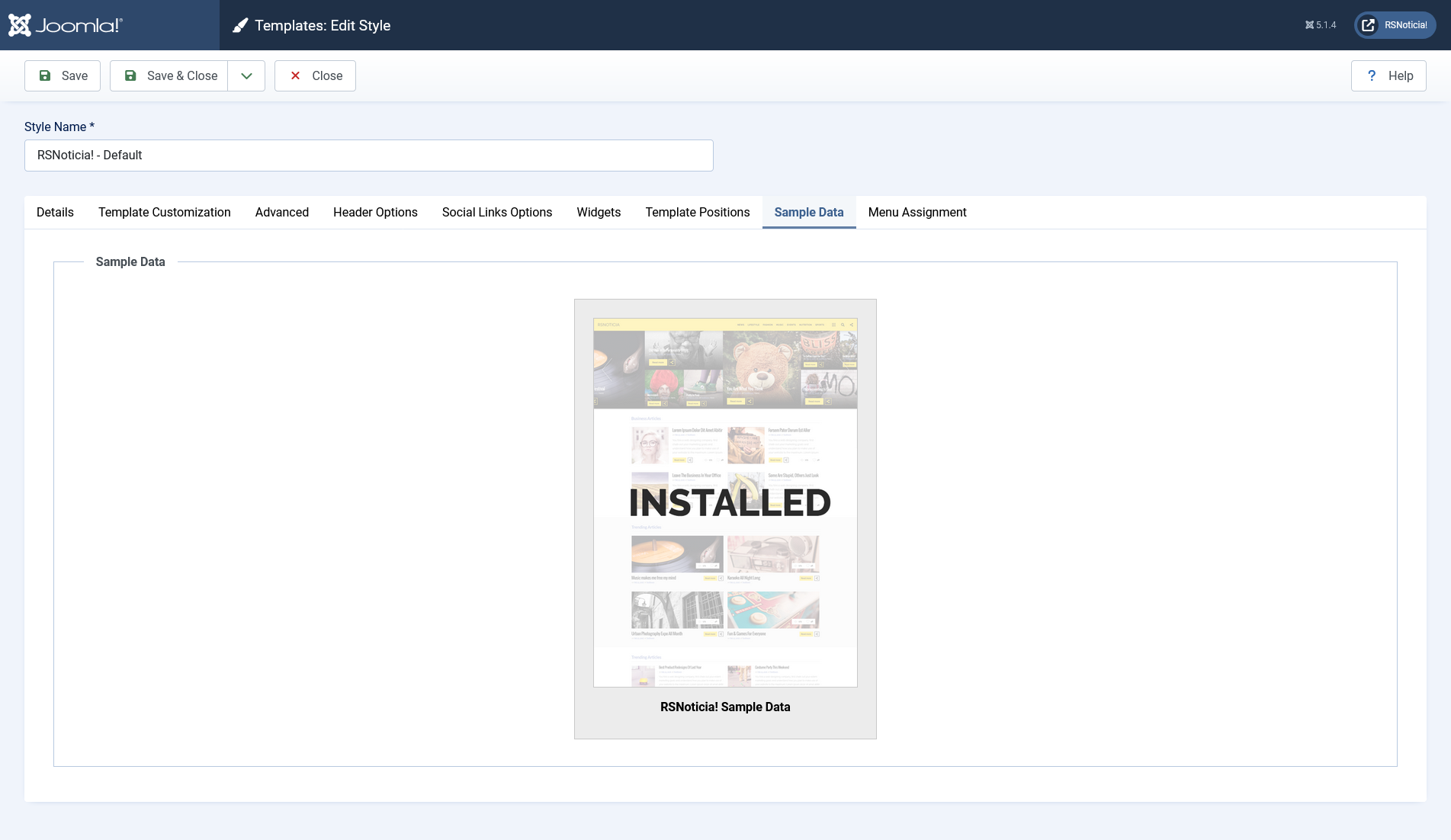Switch to the Details tab
Viewport: 1451px width, 840px height.
55,213
